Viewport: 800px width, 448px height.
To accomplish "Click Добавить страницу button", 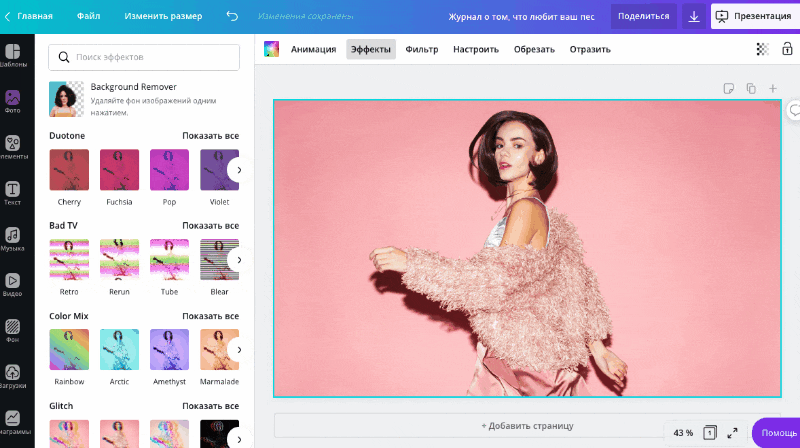I will (527, 426).
